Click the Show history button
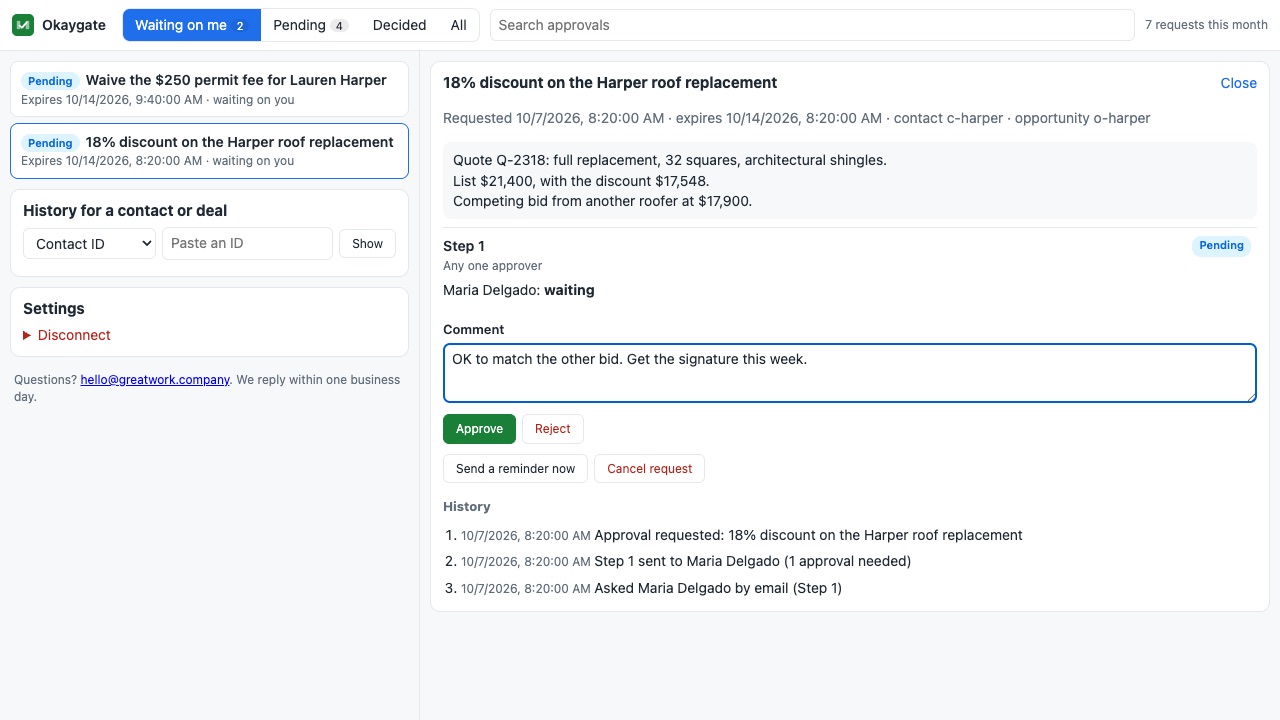 pyautogui.click(x=367, y=244)
